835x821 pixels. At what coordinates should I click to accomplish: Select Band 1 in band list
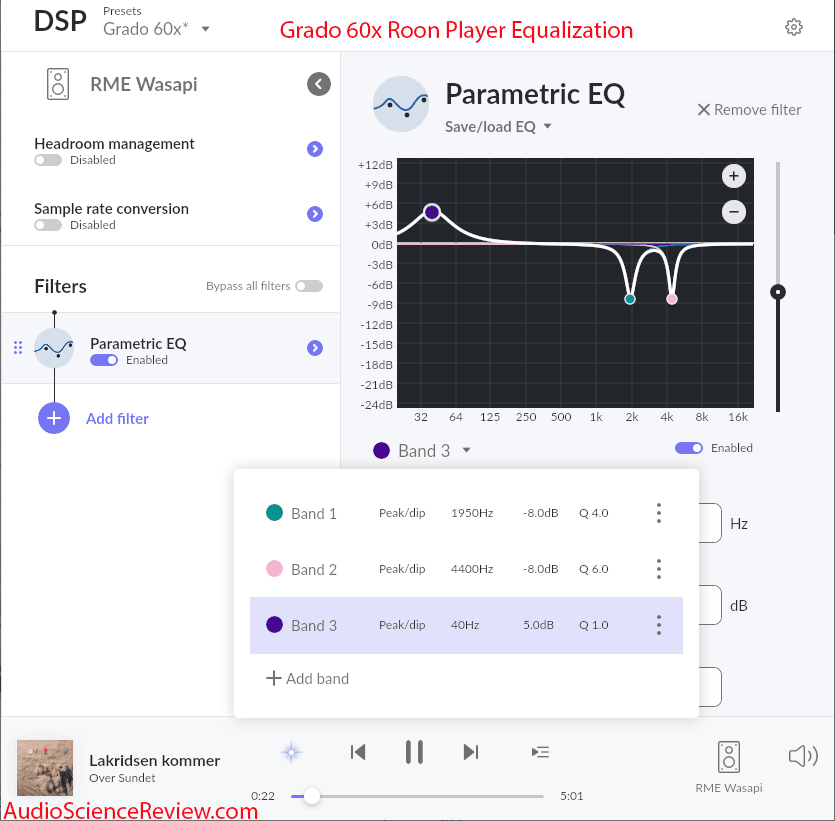pyautogui.click(x=466, y=514)
